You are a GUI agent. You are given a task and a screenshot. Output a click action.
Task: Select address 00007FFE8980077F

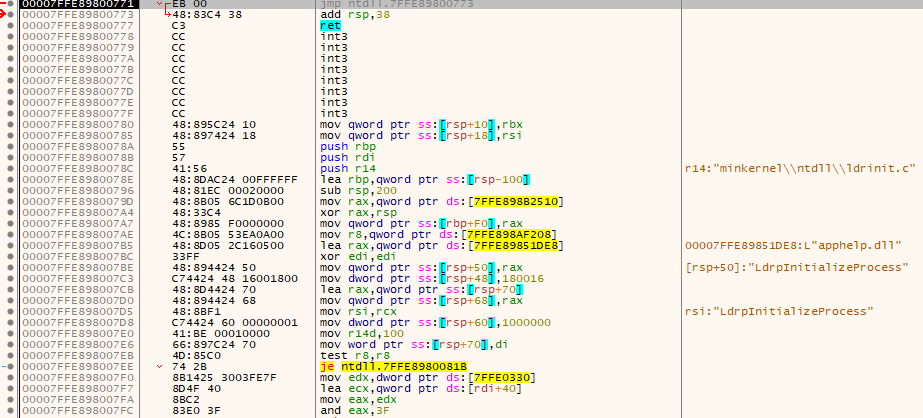78,114
